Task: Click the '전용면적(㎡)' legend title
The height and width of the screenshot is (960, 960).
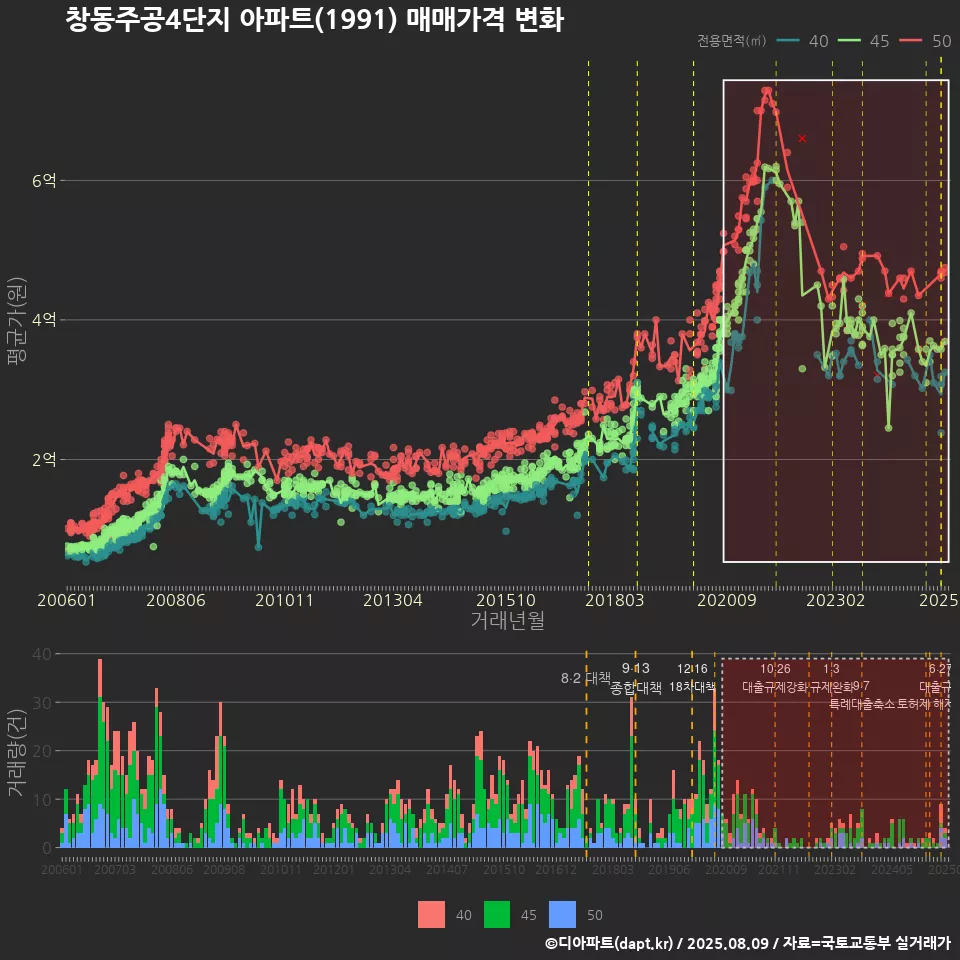Action: pos(732,41)
